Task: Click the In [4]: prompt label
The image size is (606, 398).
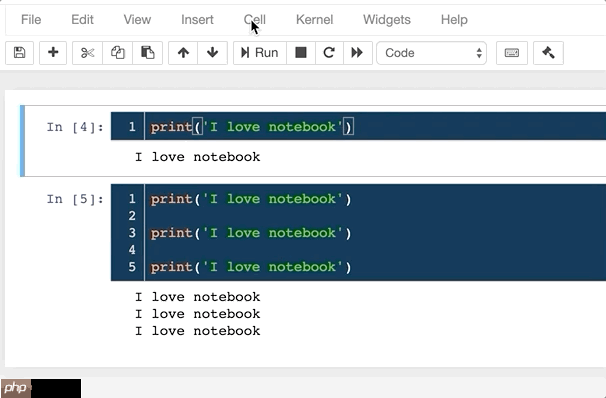Action: [x=75, y=127]
